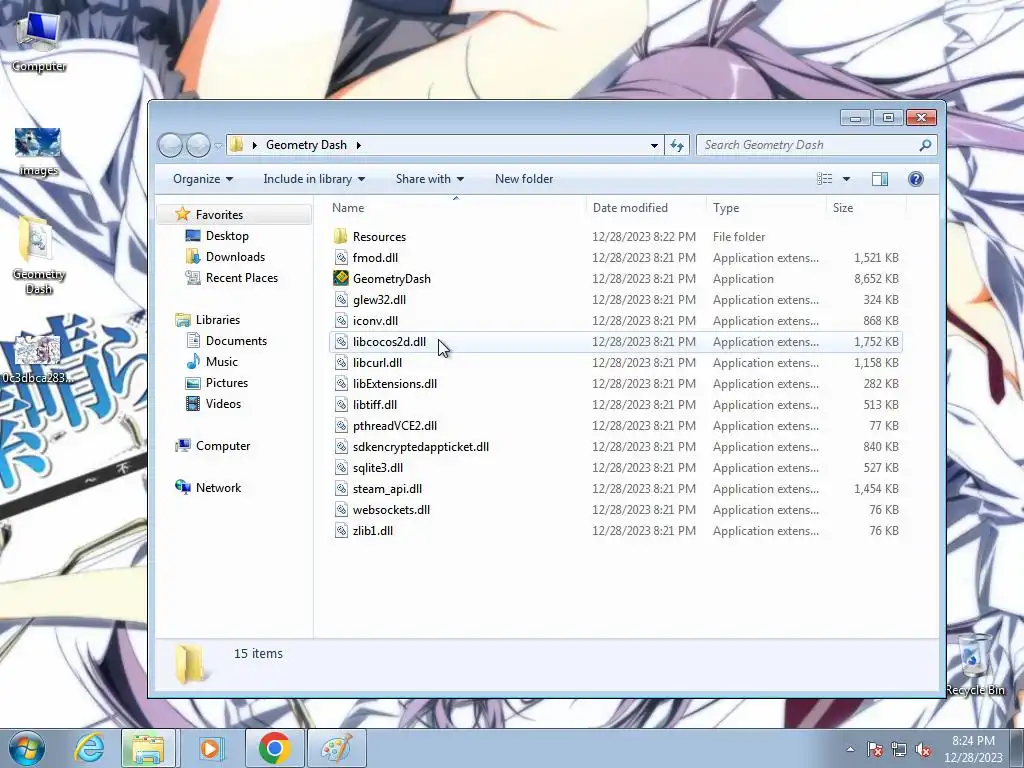Screen dimensions: 1024x768
Task: Open the Help question mark icon
Action: (916, 179)
